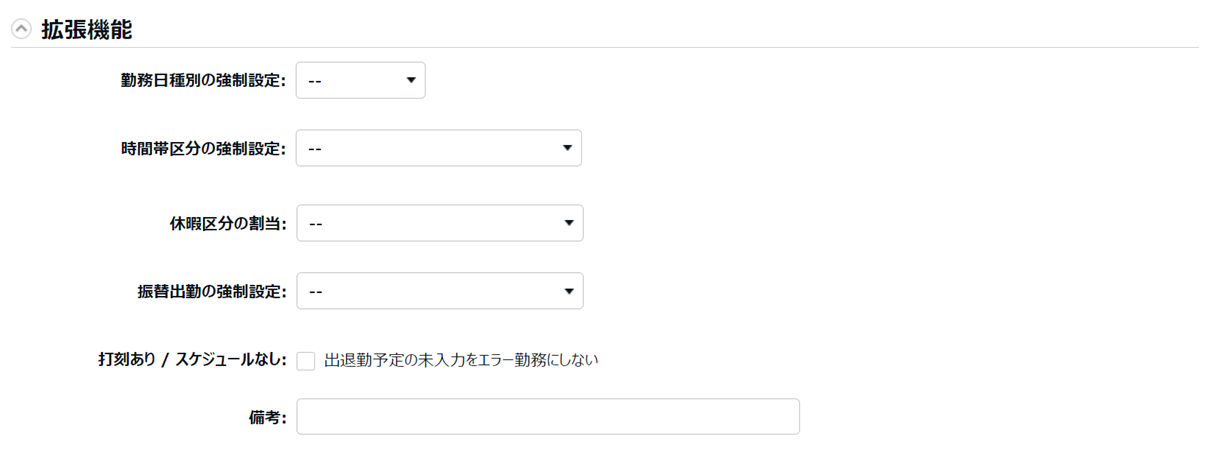Viewport: 1210px width, 453px height.
Task: Click the 出退勤予定の未入力をエラー勤務にしない label text
Action: click(x=461, y=359)
